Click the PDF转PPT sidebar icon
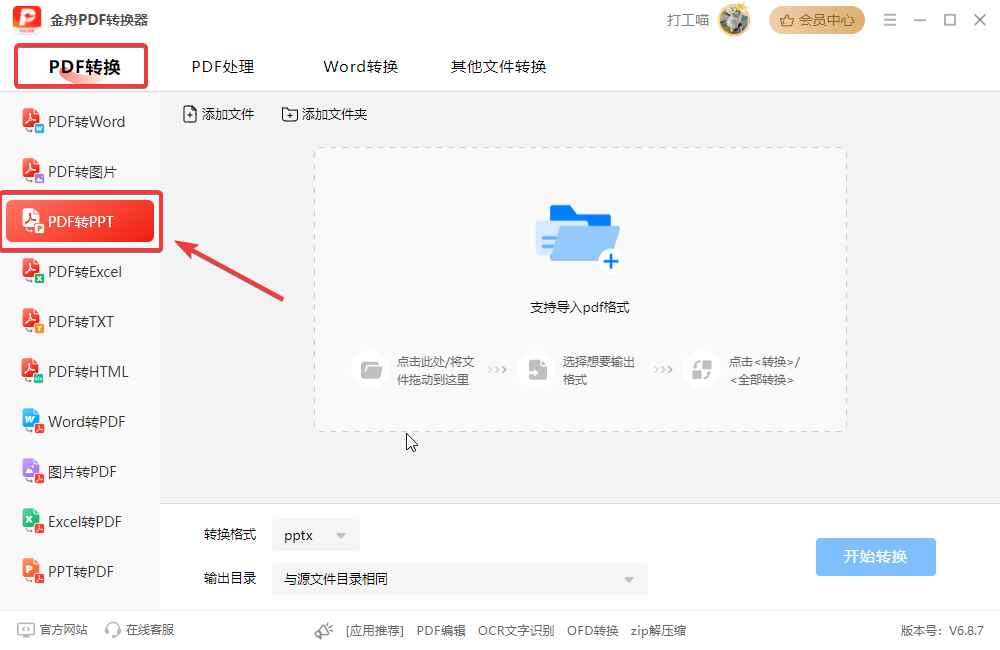This screenshot has width=1000, height=650. (x=33, y=221)
